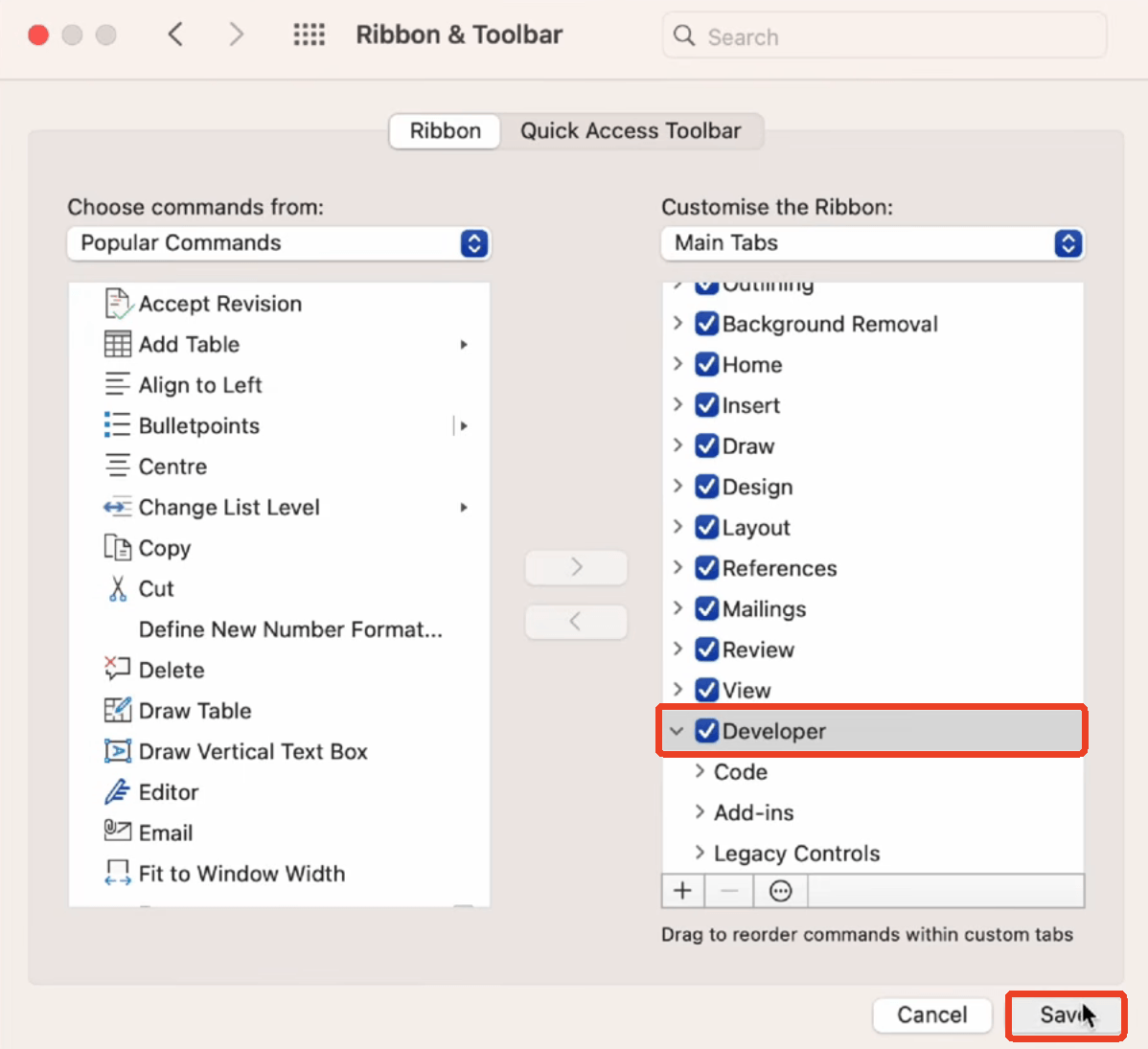The image size is (1148, 1049).
Task: Select the Layout tab row label
Action: [756, 528]
